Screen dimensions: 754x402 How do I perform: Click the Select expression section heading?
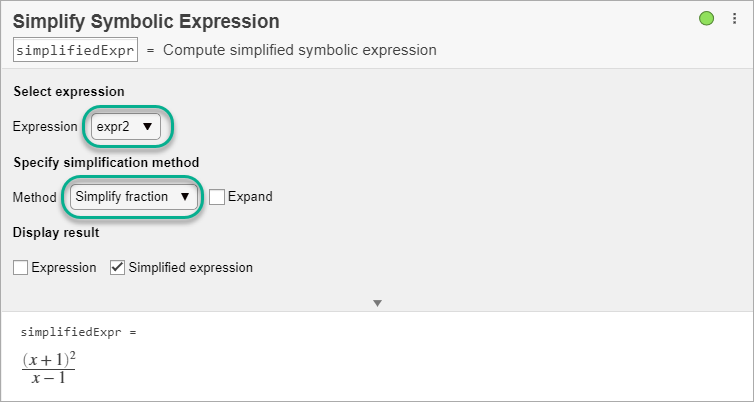[69, 91]
